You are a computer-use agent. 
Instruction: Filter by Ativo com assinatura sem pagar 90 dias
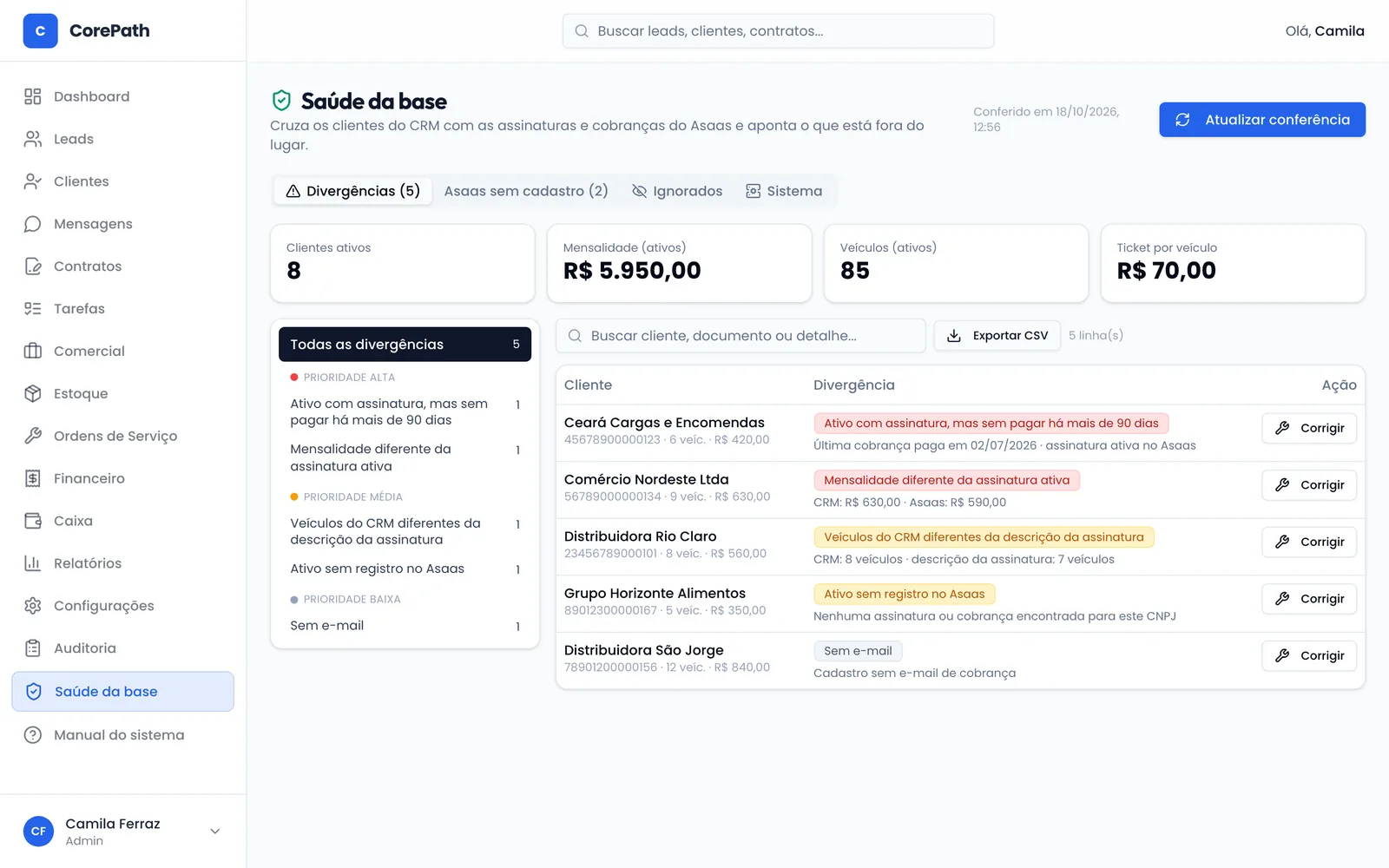[405, 412]
